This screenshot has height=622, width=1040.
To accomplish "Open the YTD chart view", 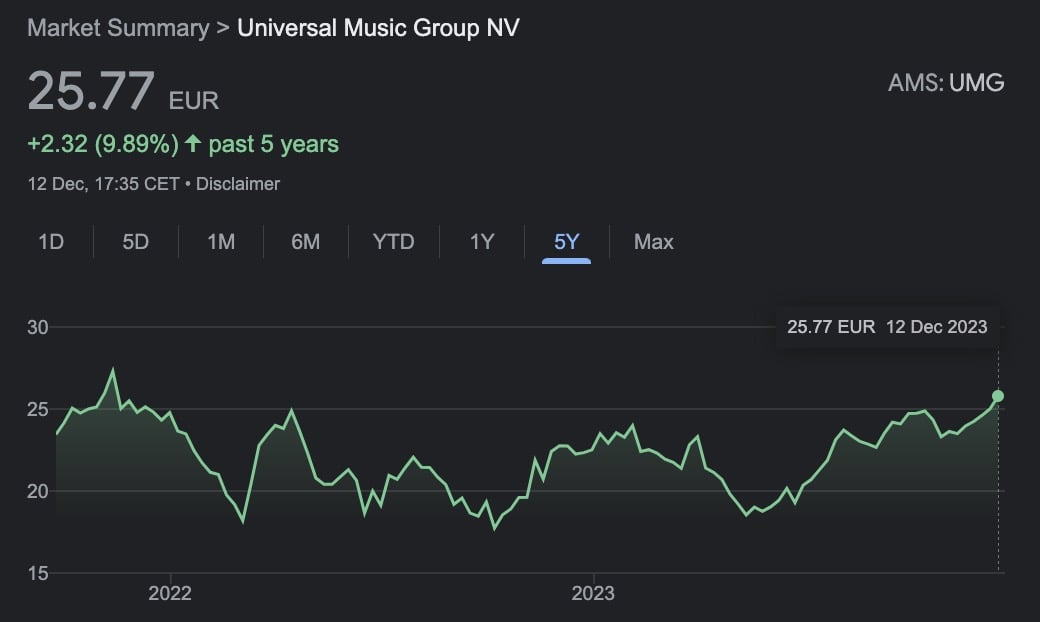I will [x=393, y=242].
